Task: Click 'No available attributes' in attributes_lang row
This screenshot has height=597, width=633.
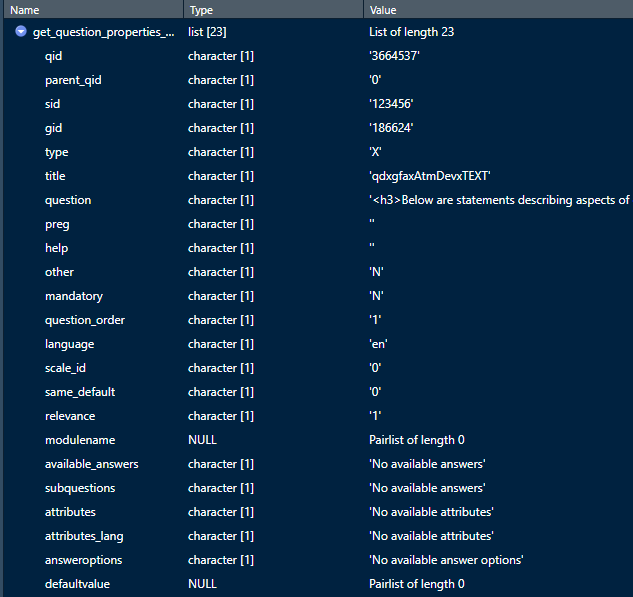Action: point(431,536)
